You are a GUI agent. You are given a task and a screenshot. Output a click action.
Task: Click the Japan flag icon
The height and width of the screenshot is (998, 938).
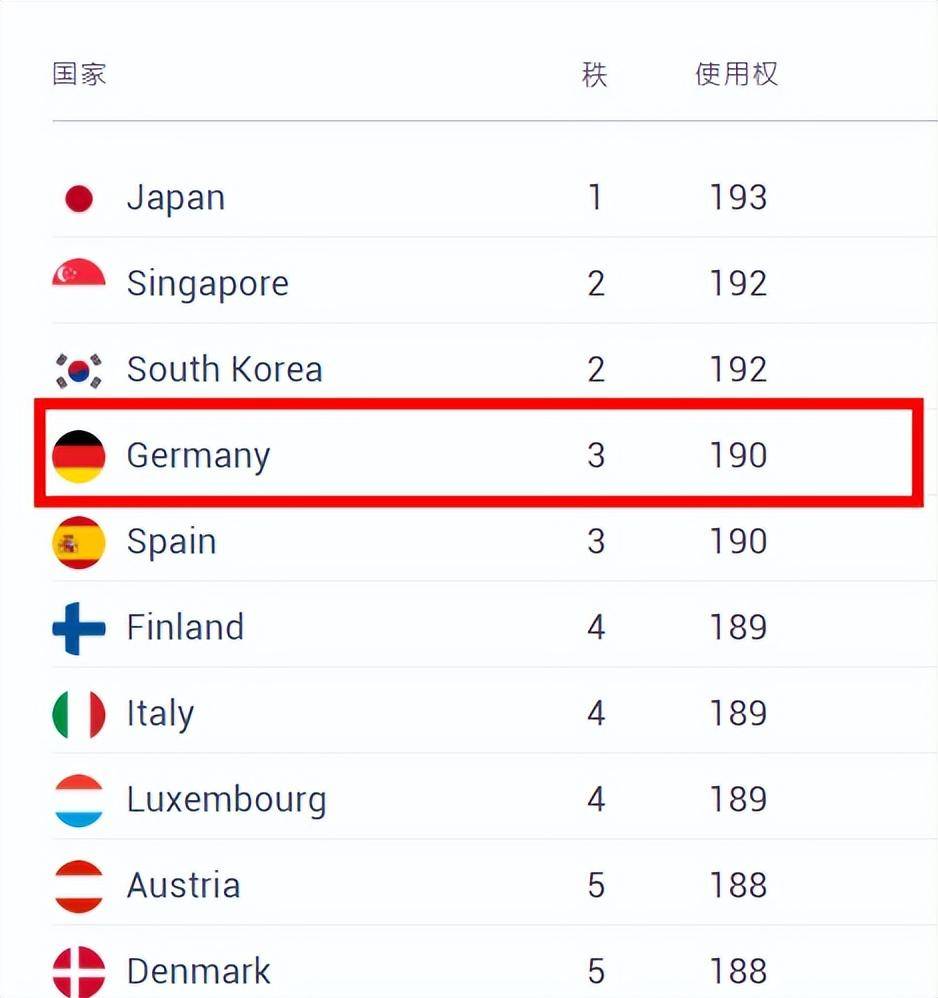coord(79,198)
